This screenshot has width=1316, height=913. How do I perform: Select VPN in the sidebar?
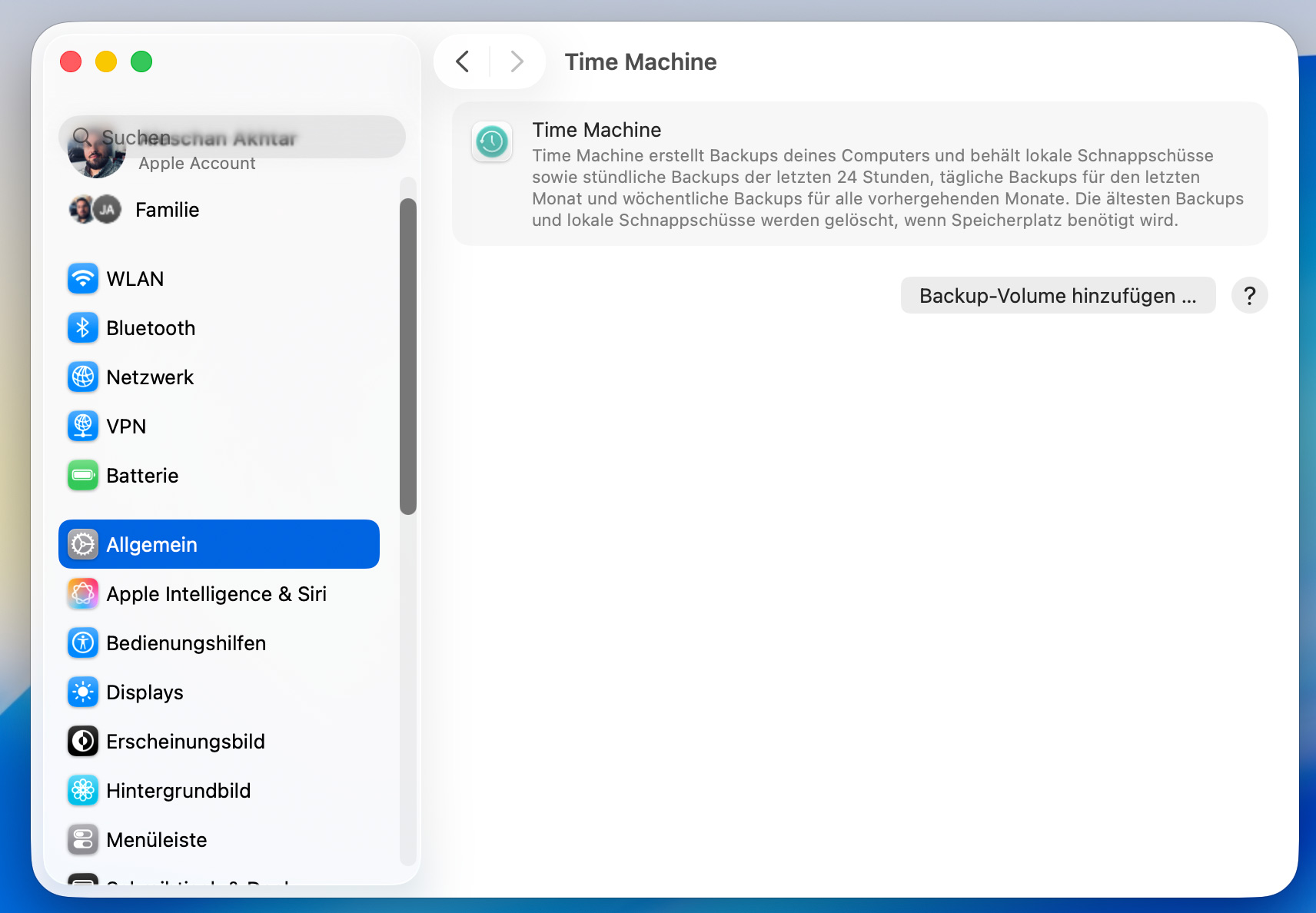point(219,427)
